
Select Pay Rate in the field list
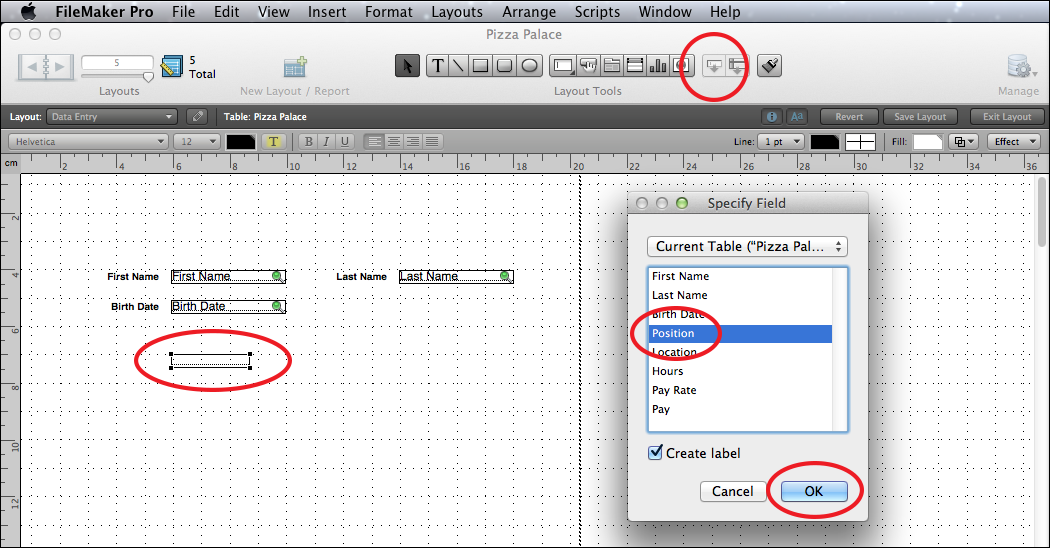click(x=740, y=390)
